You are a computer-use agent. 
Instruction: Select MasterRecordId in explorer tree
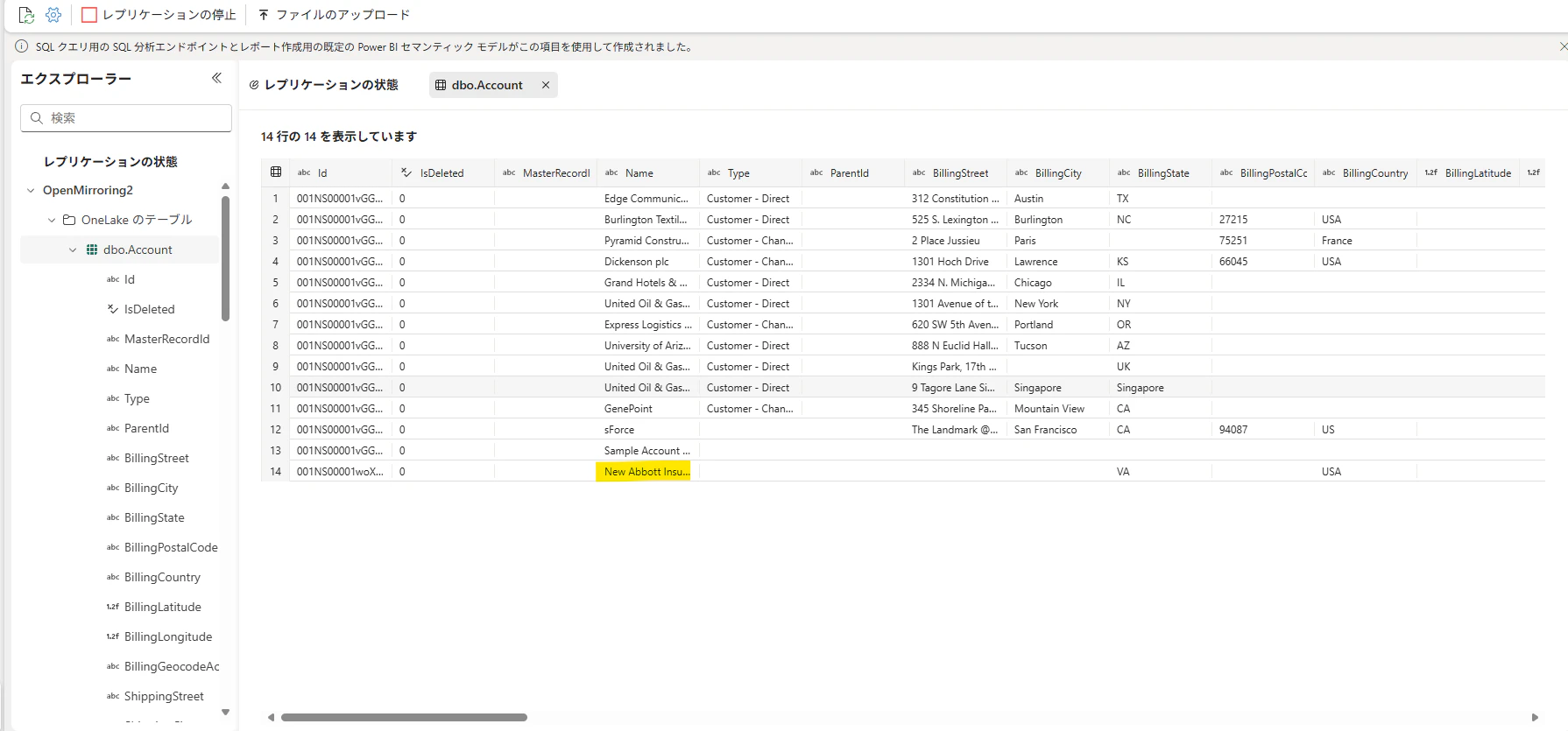166,339
